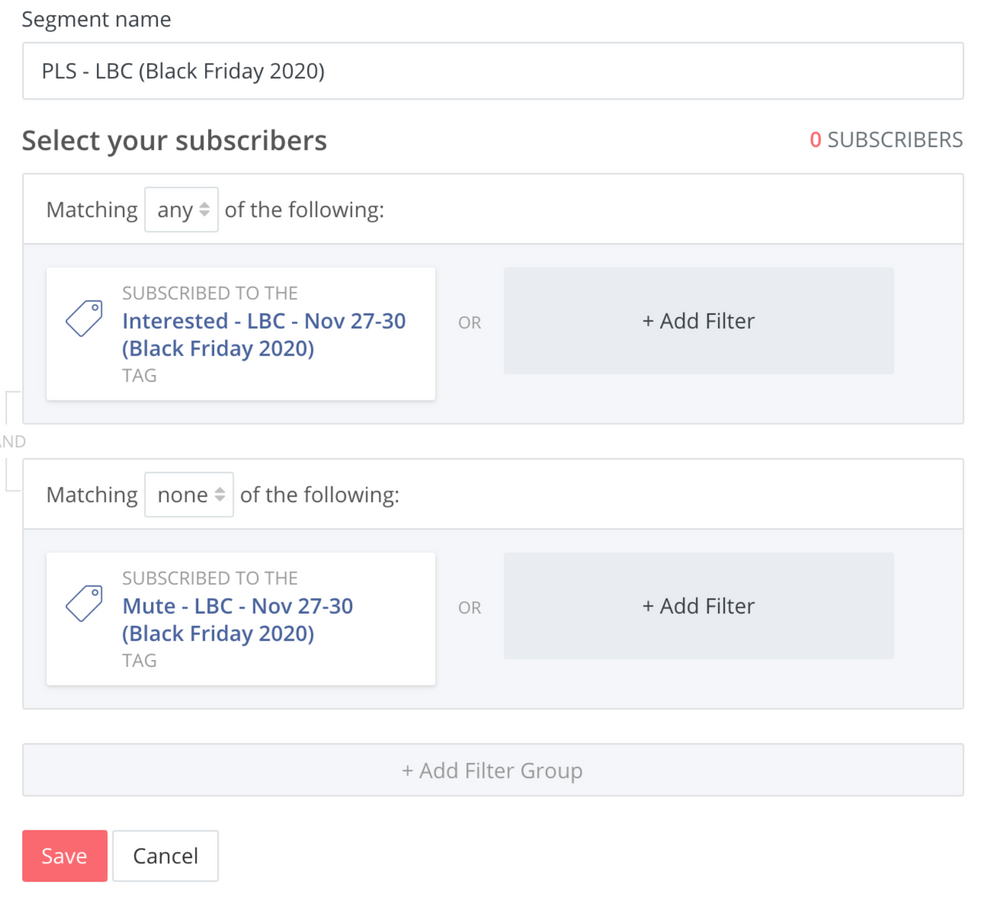Click the tag icon beside the Mute filter
The height and width of the screenshot is (899, 1000).
coord(84,603)
